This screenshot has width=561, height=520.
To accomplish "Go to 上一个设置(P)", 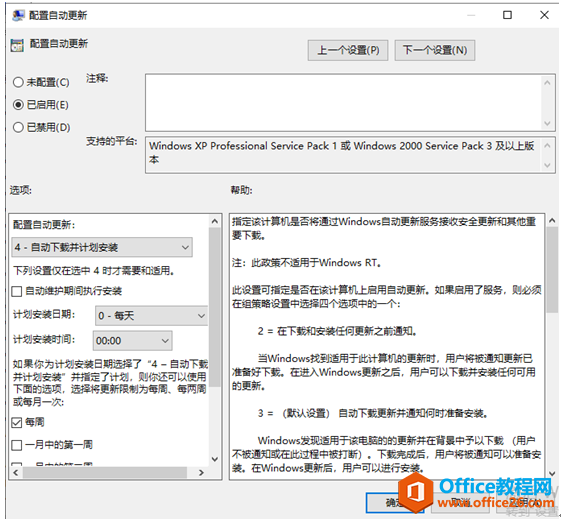I will click(x=348, y=50).
